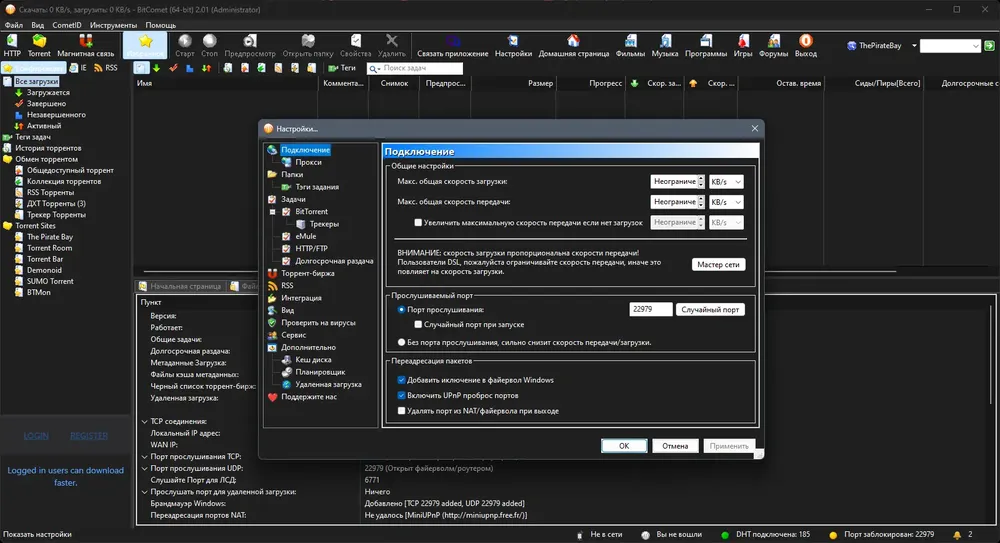Select Кеш диска in settings tree
Screen dimensions: 1000x543
tap(313, 360)
